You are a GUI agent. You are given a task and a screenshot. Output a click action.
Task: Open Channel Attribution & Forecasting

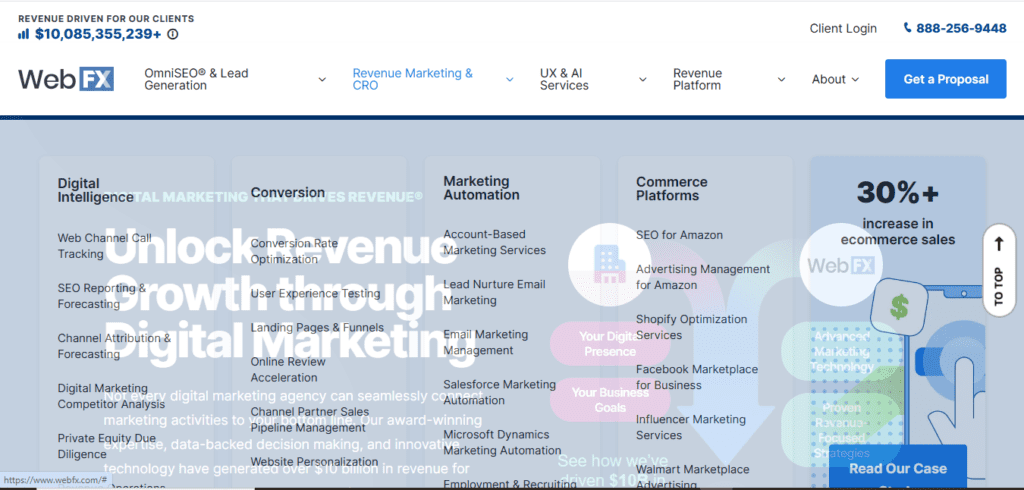click(114, 346)
